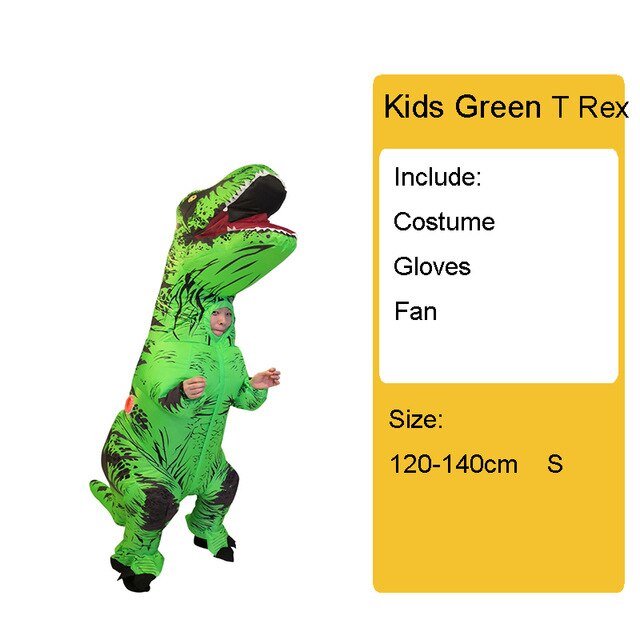Click the front clawed foot of the costume
Image resolution: width=640 pixels, height=640 pixels.
coord(216,549)
